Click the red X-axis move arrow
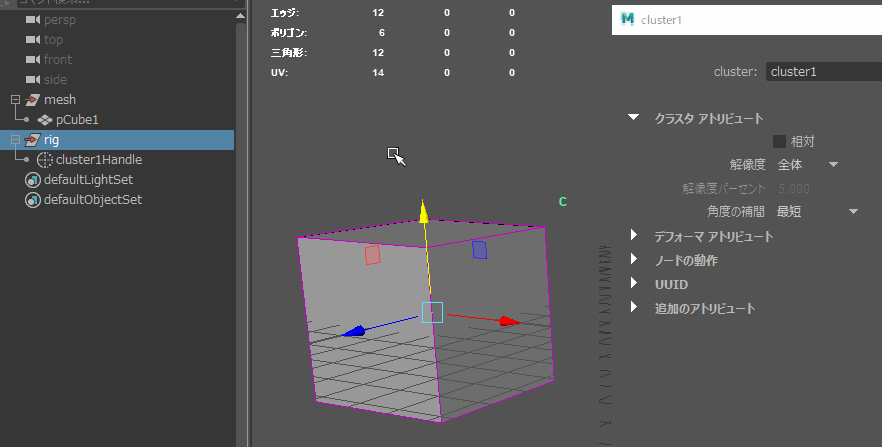 pos(510,321)
